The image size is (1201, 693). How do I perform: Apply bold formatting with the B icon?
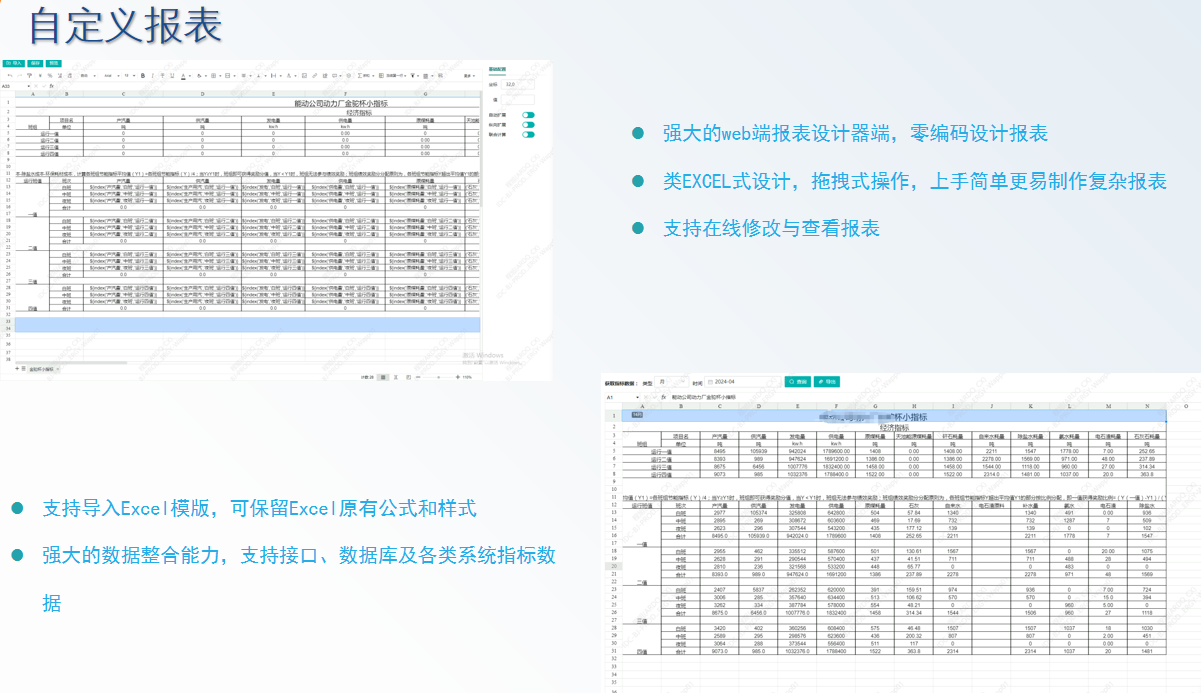coord(143,75)
